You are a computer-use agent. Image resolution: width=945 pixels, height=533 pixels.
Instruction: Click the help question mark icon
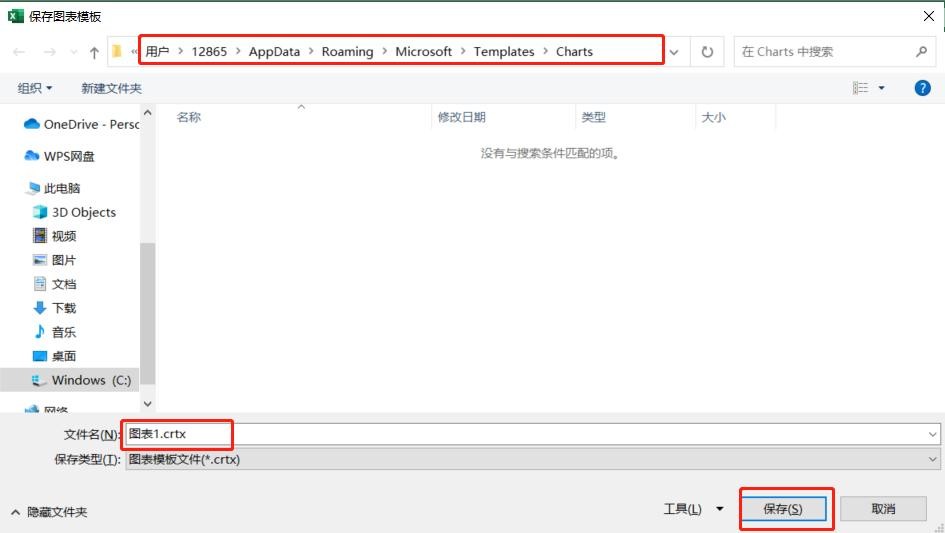[x=922, y=88]
